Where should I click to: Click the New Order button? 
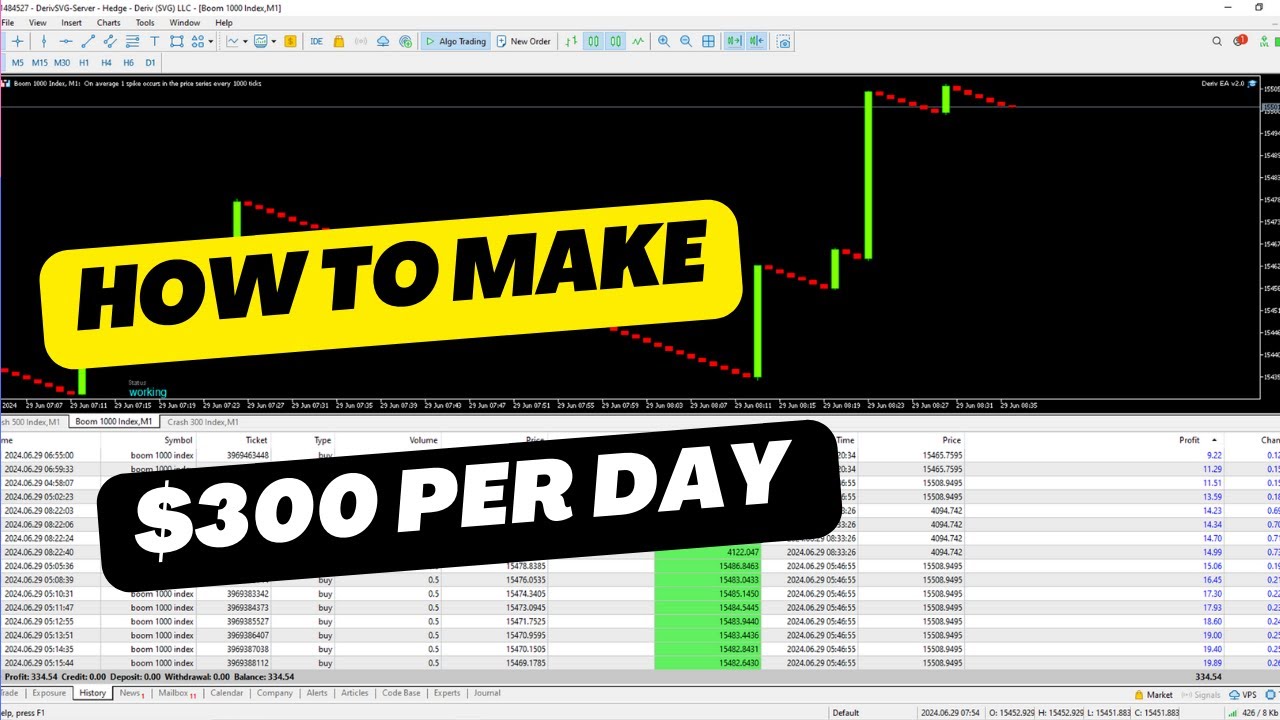tap(522, 42)
